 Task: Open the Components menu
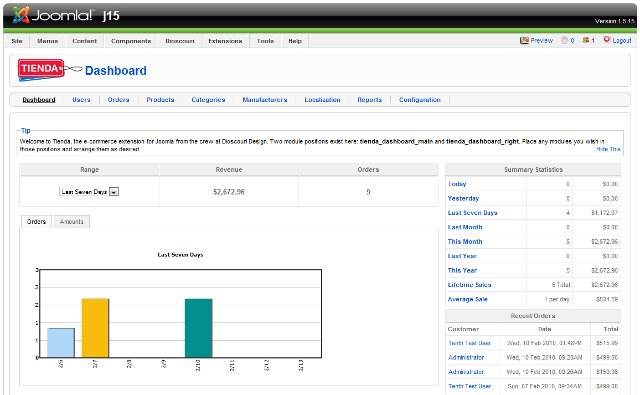point(131,41)
